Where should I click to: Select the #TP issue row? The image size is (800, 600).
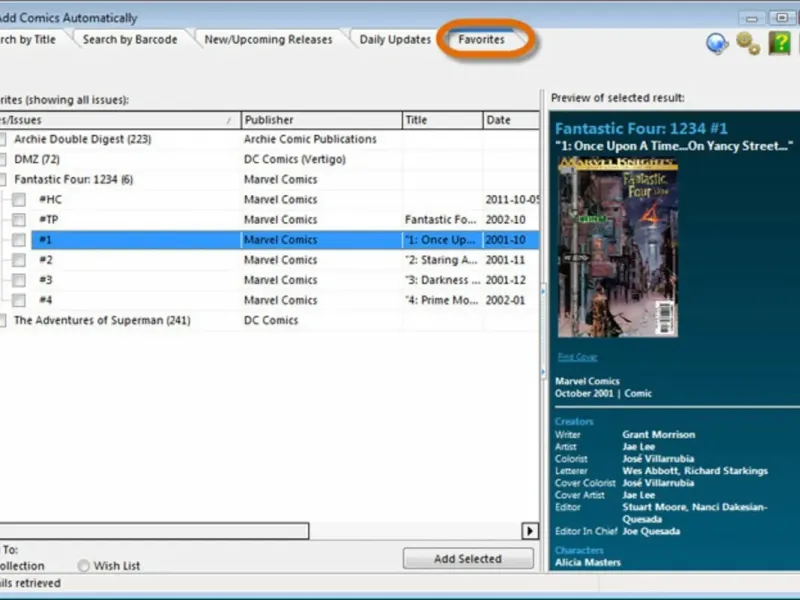285,219
